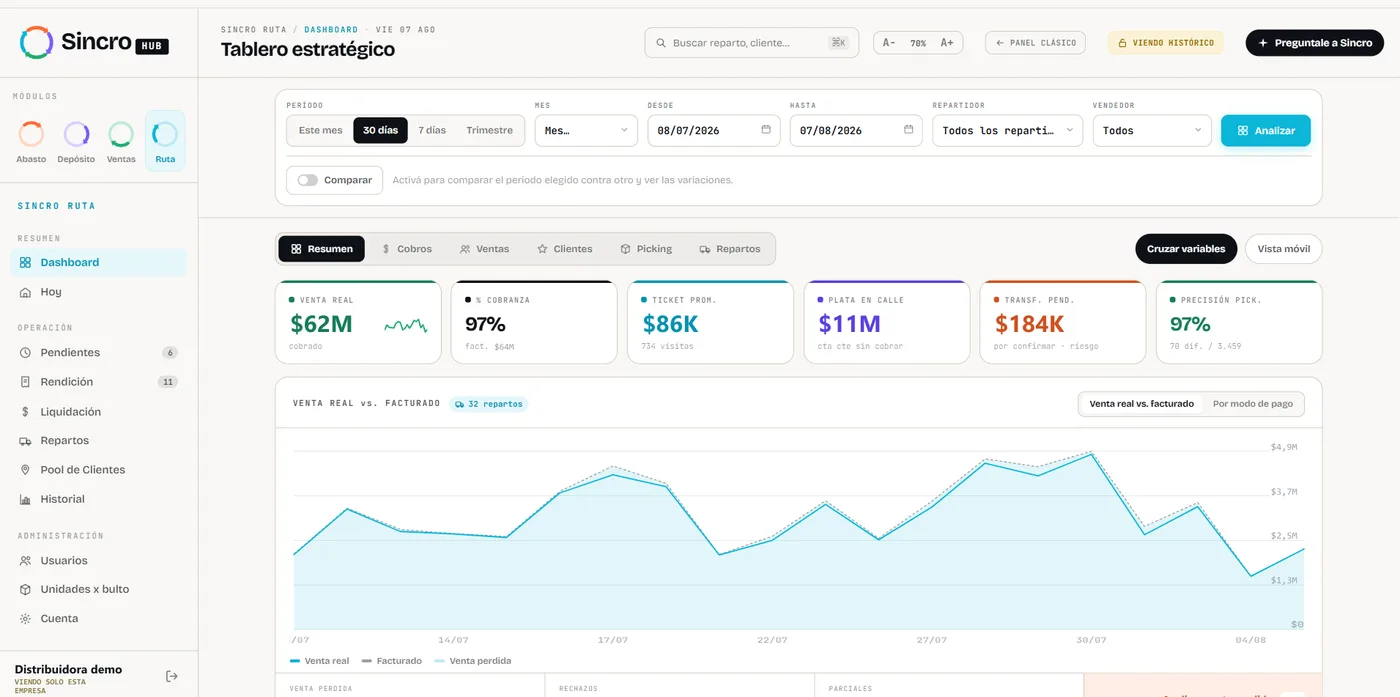Open the Depósito module ring icon
1400x697 pixels.
(x=76, y=134)
